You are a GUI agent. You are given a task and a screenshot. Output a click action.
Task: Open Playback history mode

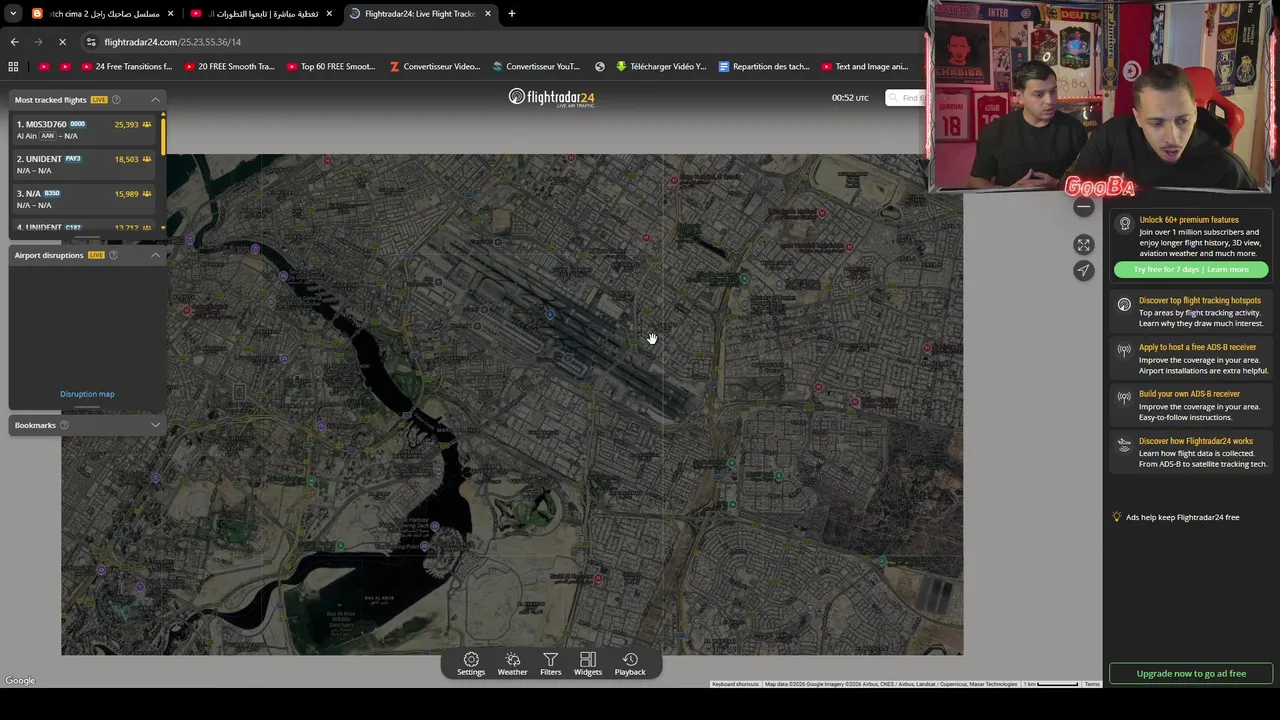(630, 664)
